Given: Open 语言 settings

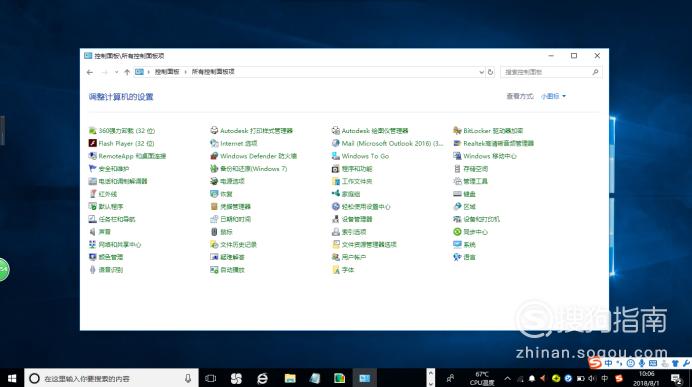Looking at the screenshot, I should point(464,257).
